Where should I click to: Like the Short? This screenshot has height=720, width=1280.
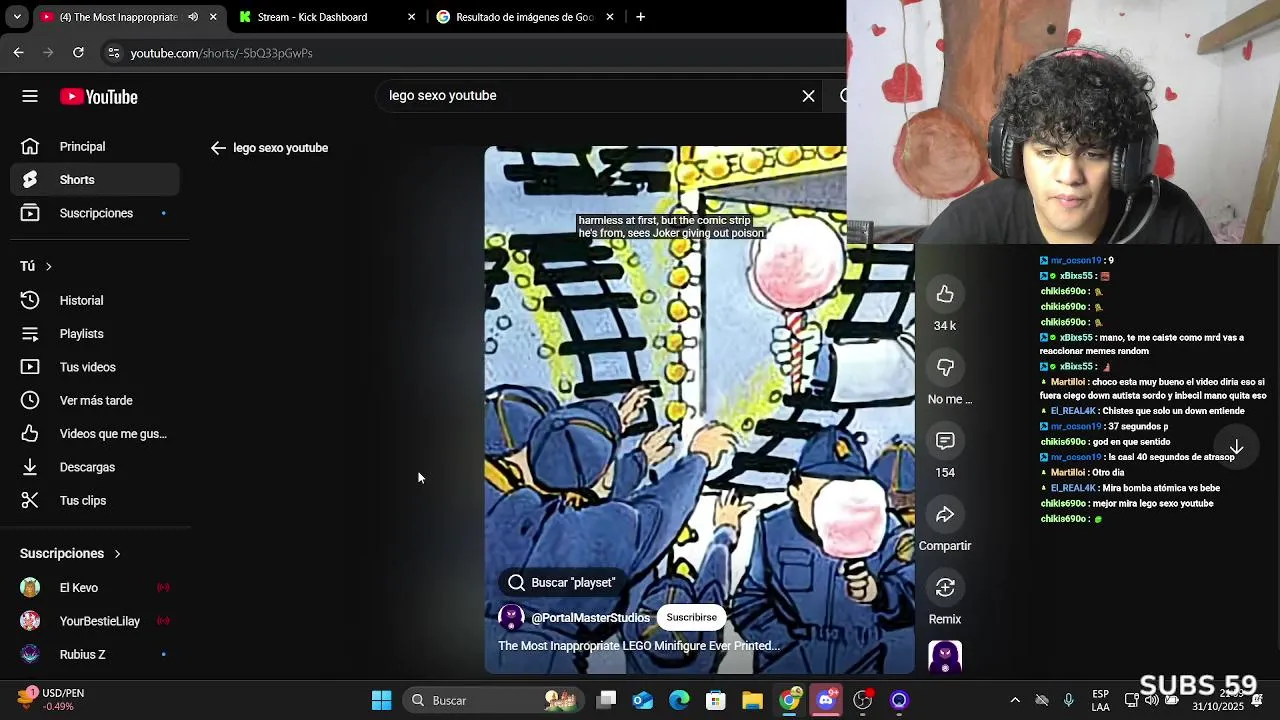click(x=945, y=294)
